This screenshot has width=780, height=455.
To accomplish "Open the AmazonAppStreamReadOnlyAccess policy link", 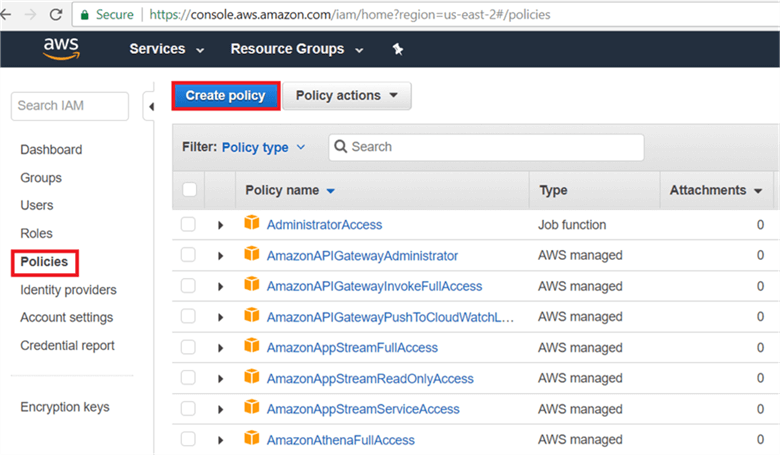I will point(370,379).
